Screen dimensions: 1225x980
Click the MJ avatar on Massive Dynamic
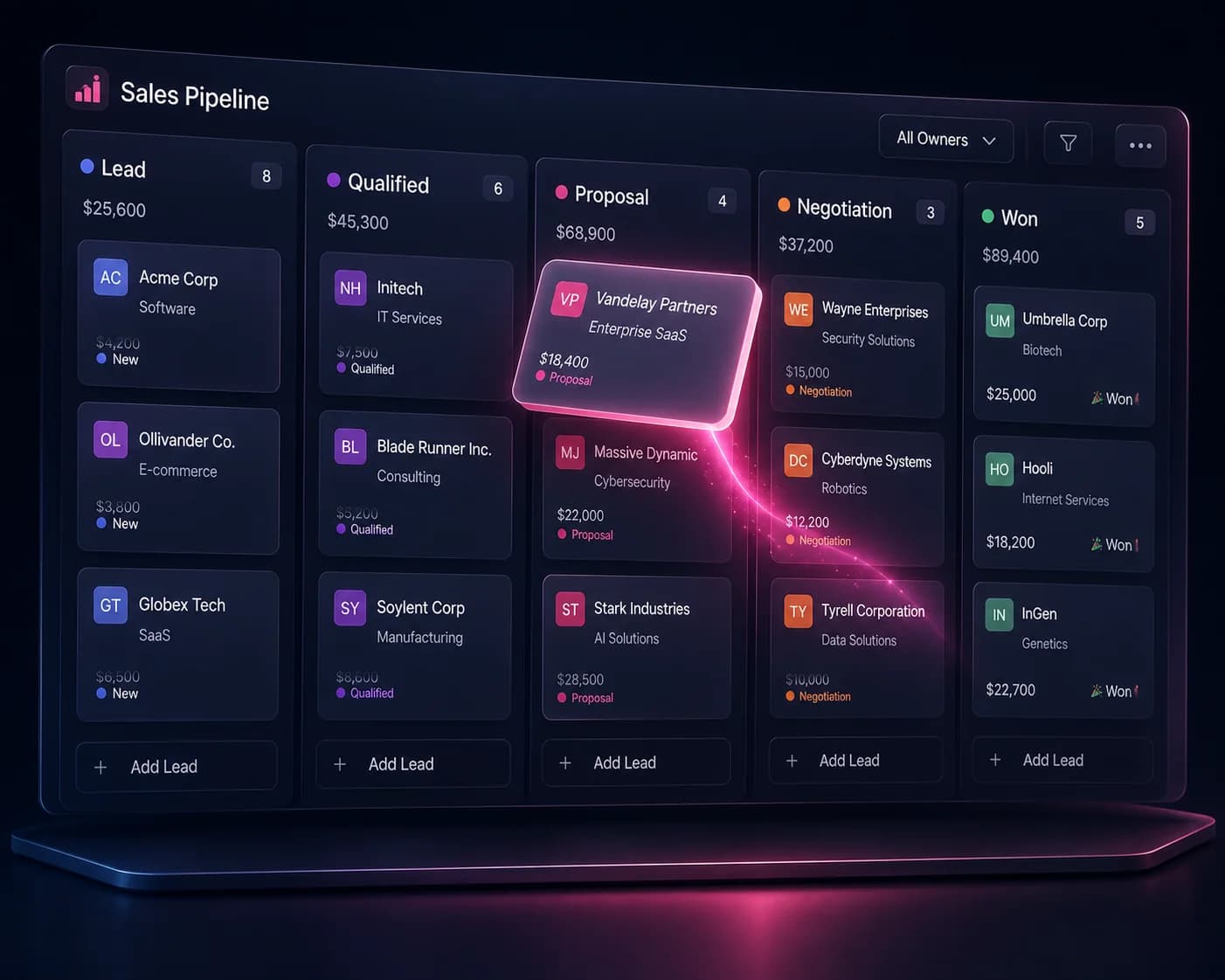click(570, 452)
